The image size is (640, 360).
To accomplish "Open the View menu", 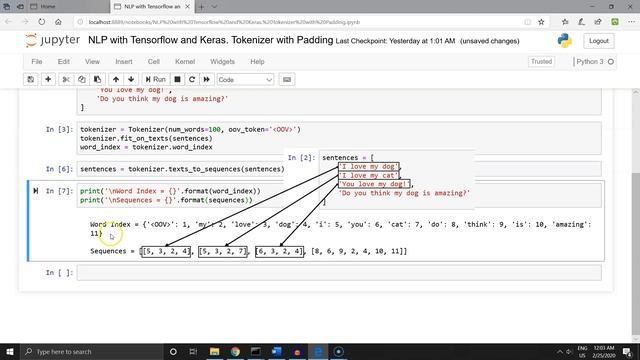I will click(92, 62).
